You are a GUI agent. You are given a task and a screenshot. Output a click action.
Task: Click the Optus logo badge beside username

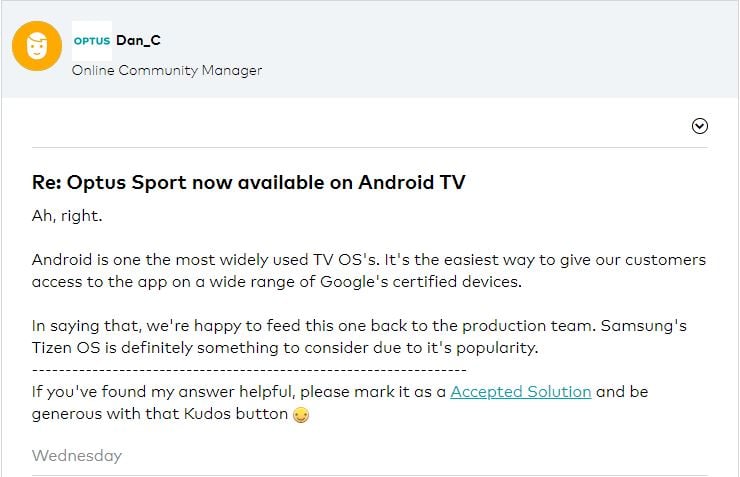pos(92,41)
